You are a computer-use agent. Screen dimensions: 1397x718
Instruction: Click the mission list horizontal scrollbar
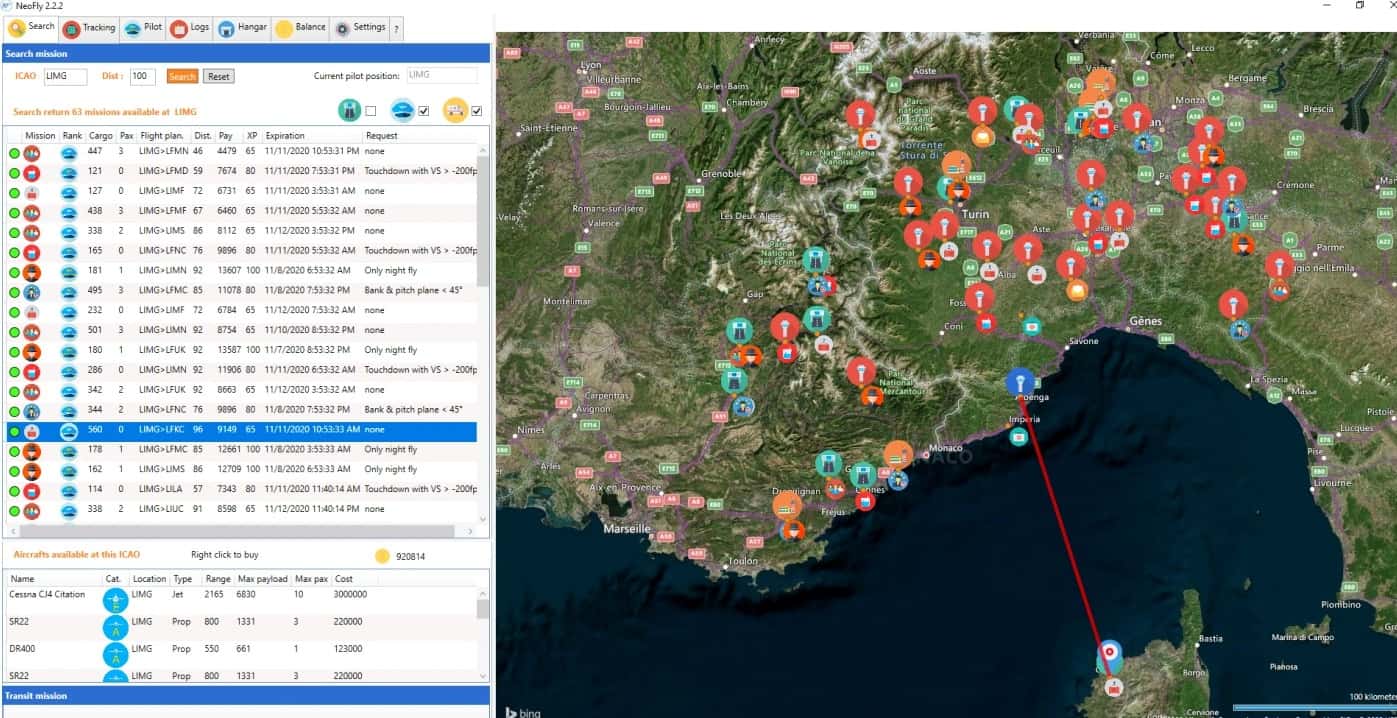click(x=240, y=531)
